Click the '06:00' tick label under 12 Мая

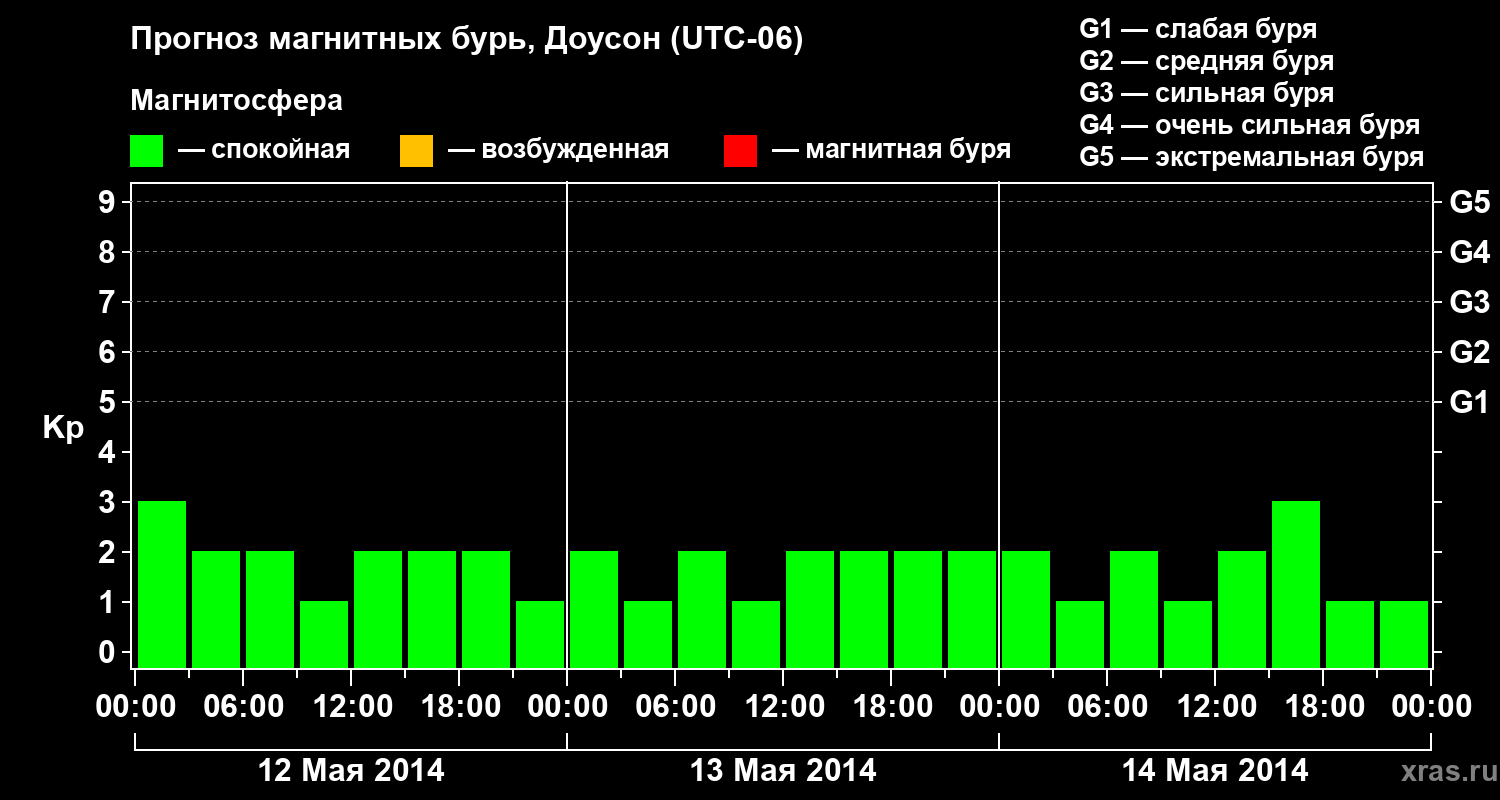pyautogui.click(x=243, y=707)
